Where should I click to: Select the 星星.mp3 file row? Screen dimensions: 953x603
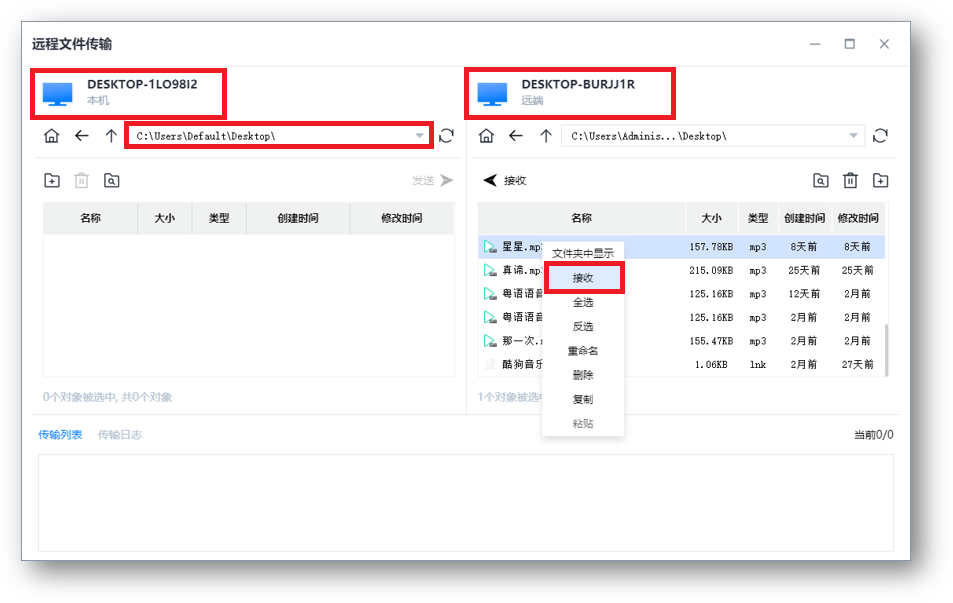point(681,247)
